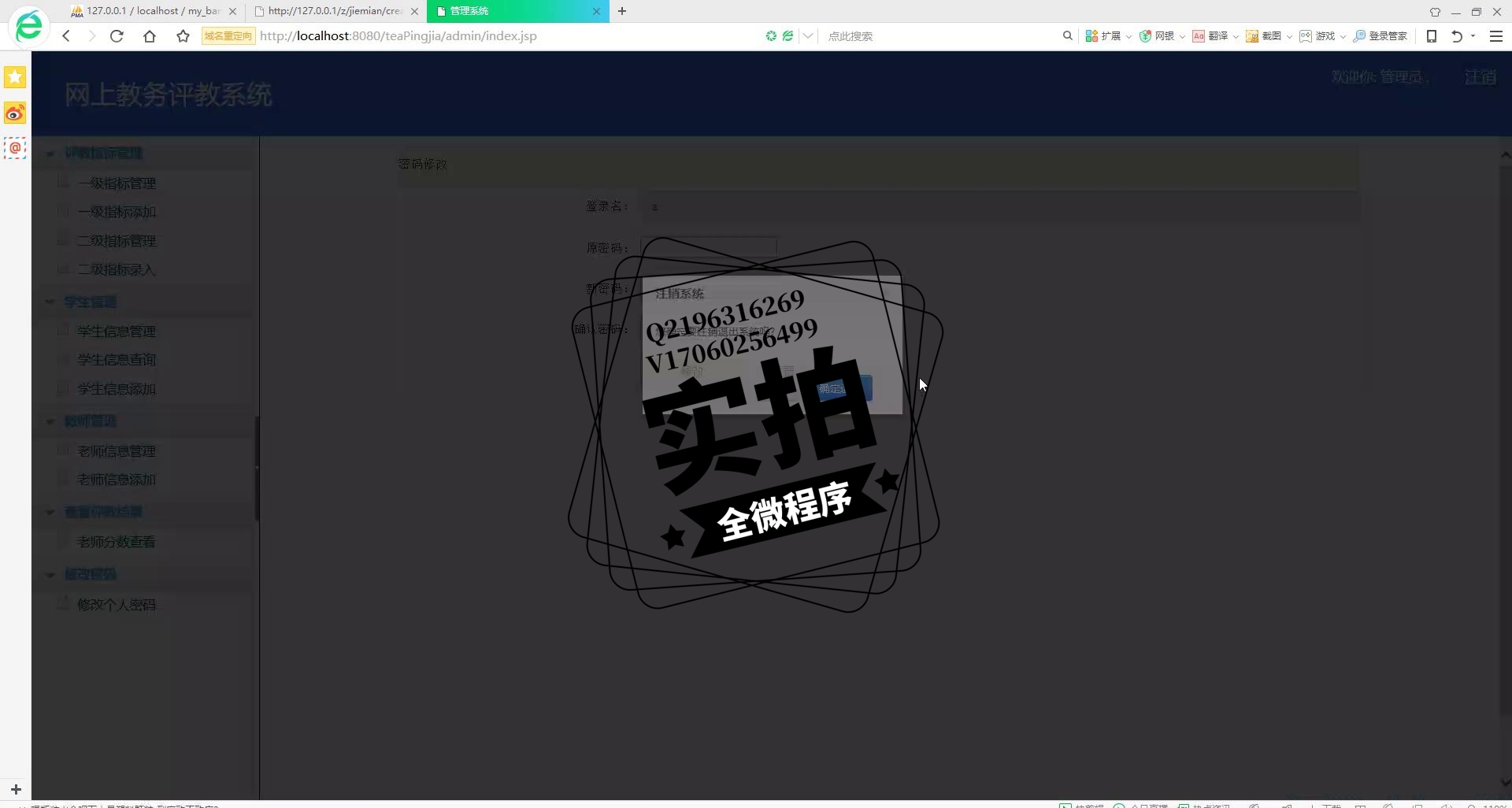1512x808 pixels.
Task: Collapse the 学生管理 tree section
Action: click(50, 302)
